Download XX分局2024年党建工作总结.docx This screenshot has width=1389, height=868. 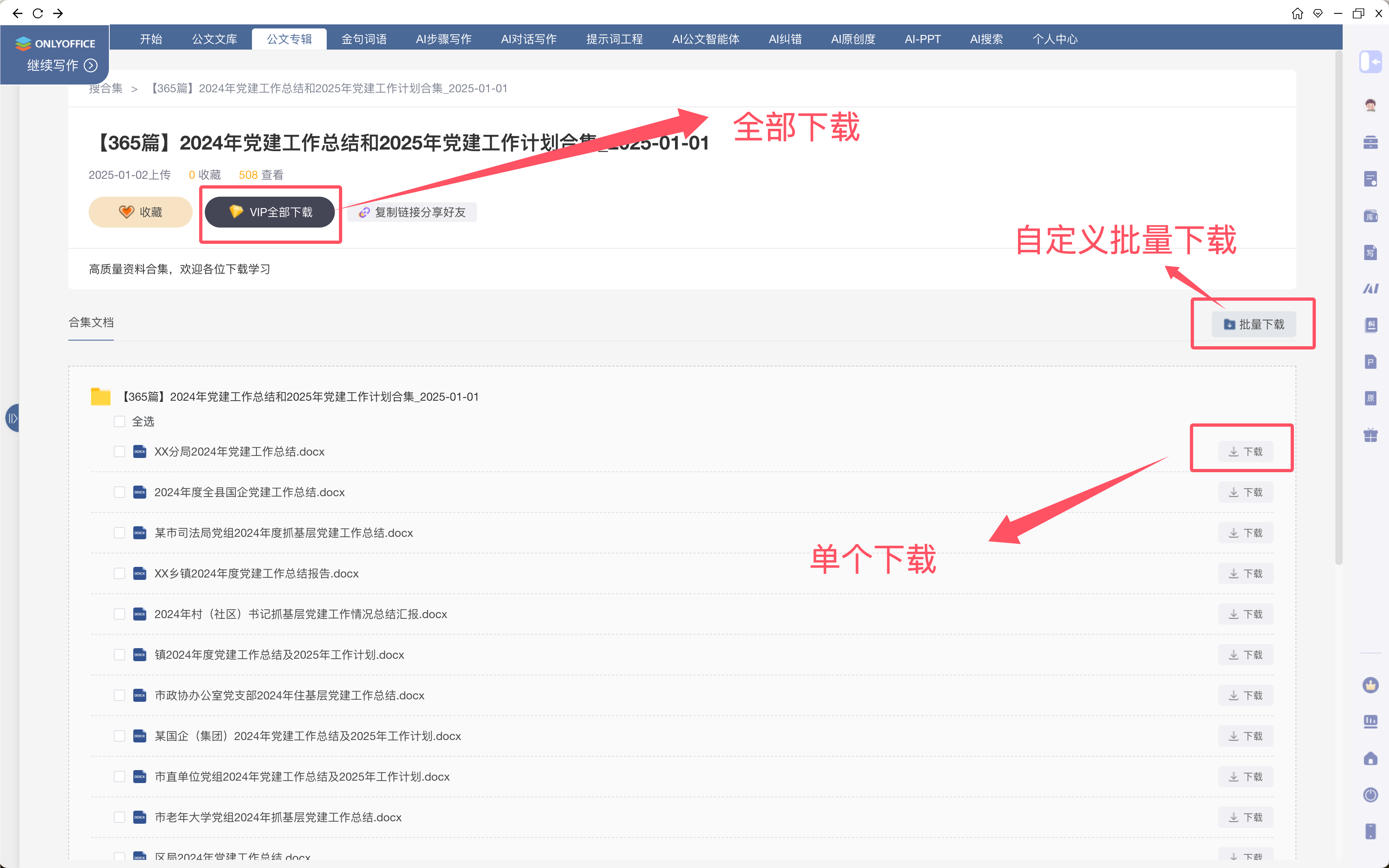(1246, 452)
